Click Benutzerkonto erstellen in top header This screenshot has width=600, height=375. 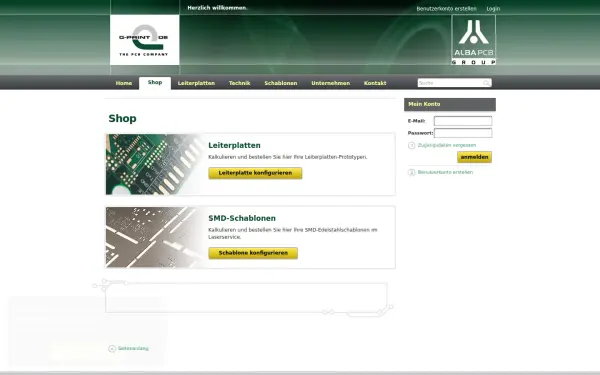(x=447, y=8)
